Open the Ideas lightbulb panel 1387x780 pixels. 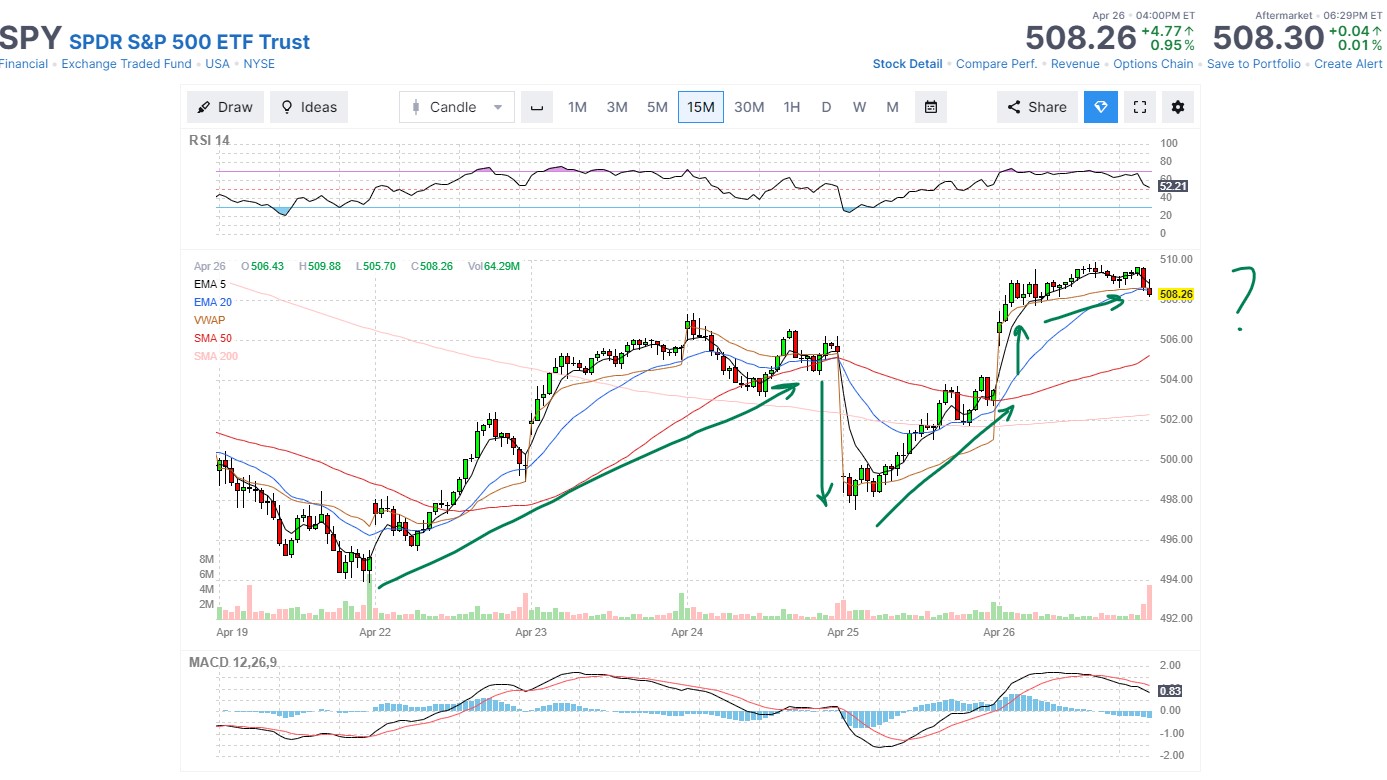tap(309, 107)
